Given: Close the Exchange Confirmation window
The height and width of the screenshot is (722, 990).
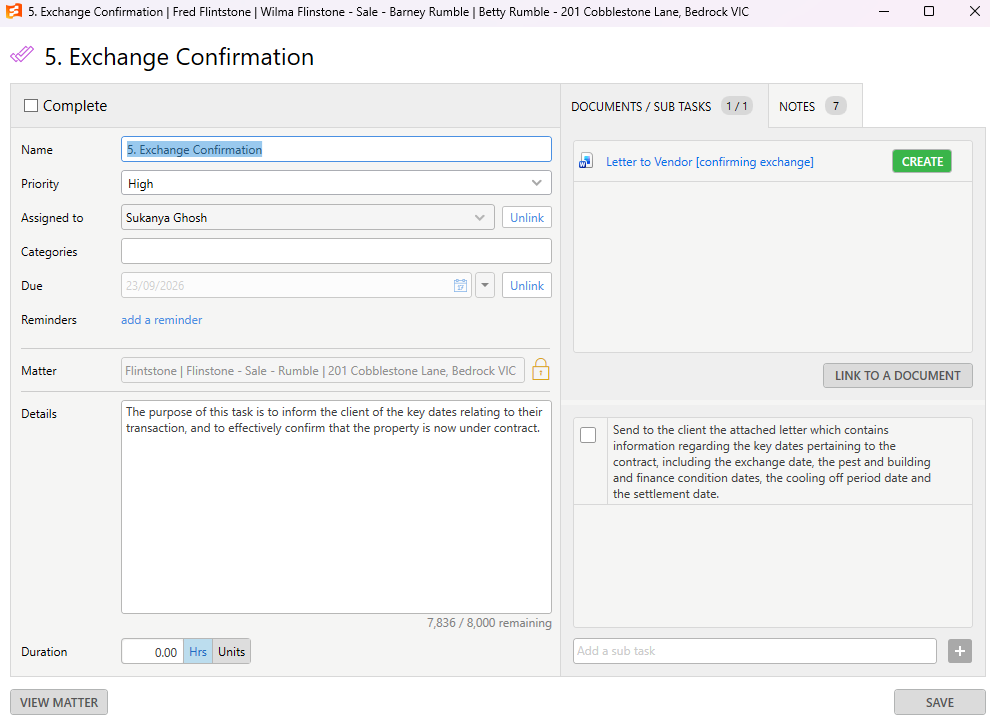Looking at the screenshot, I should pyautogui.click(x=974, y=11).
